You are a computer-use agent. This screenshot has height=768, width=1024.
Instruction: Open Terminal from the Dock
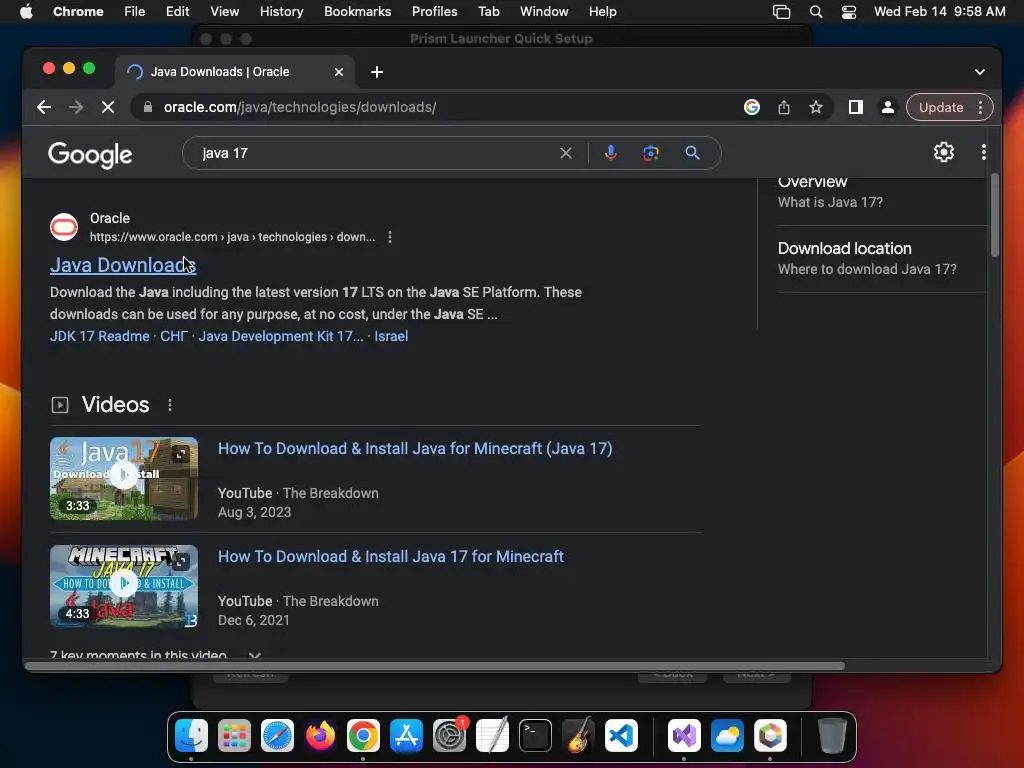tap(536, 736)
